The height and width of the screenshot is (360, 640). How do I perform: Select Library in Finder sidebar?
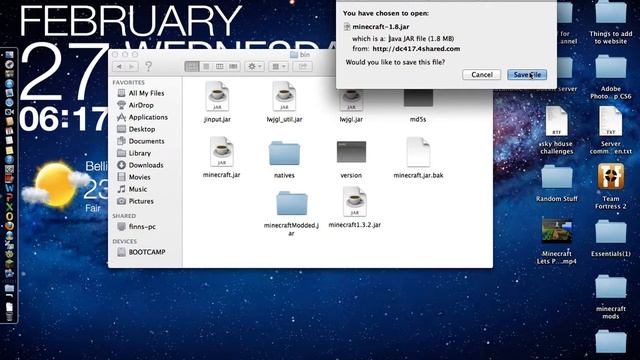(134, 153)
